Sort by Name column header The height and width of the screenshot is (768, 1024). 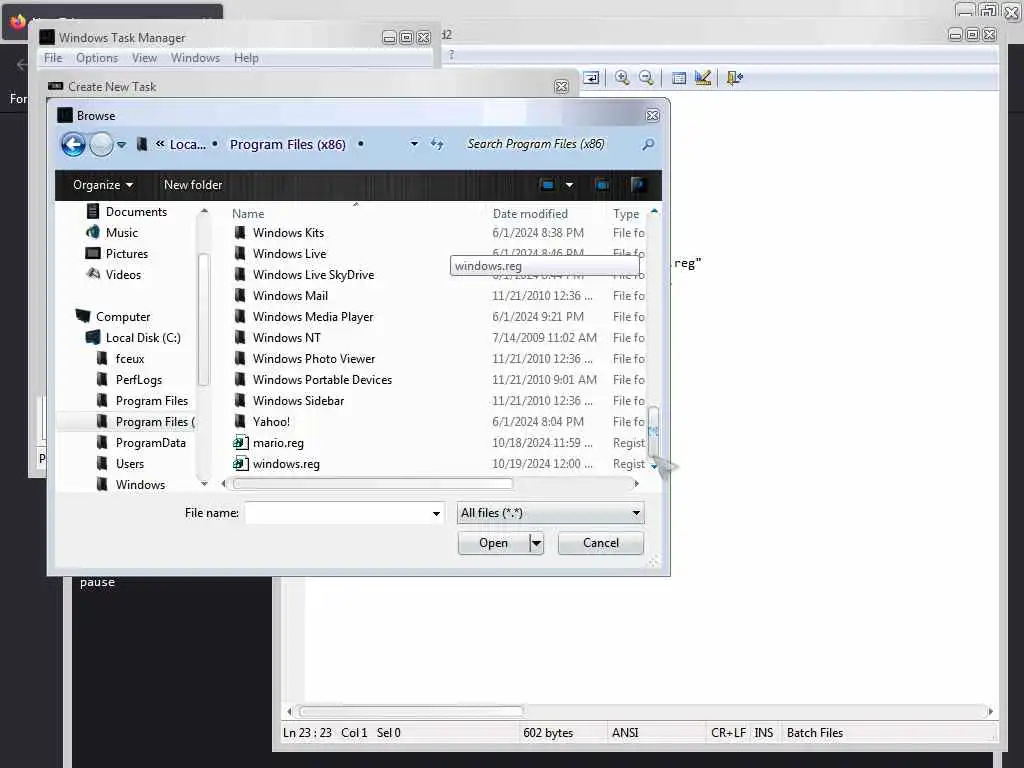point(248,214)
